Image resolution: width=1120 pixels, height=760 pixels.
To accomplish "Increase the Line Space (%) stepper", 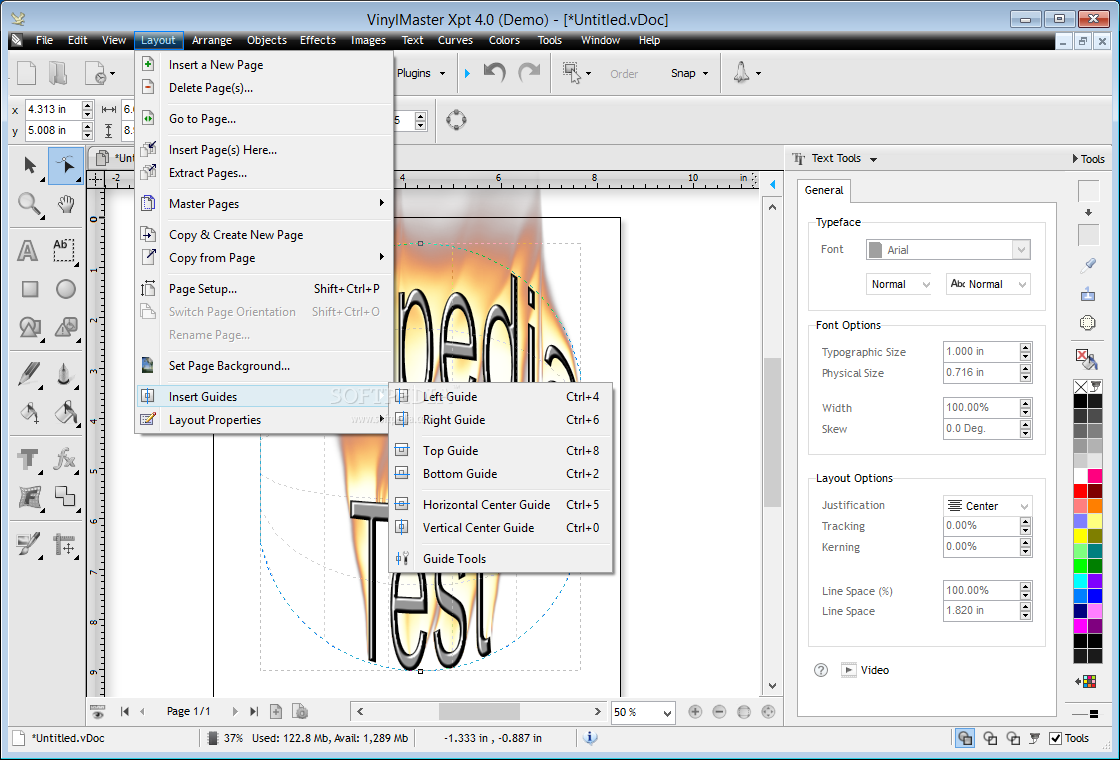I will pyautogui.click(x=1026, y=586).
